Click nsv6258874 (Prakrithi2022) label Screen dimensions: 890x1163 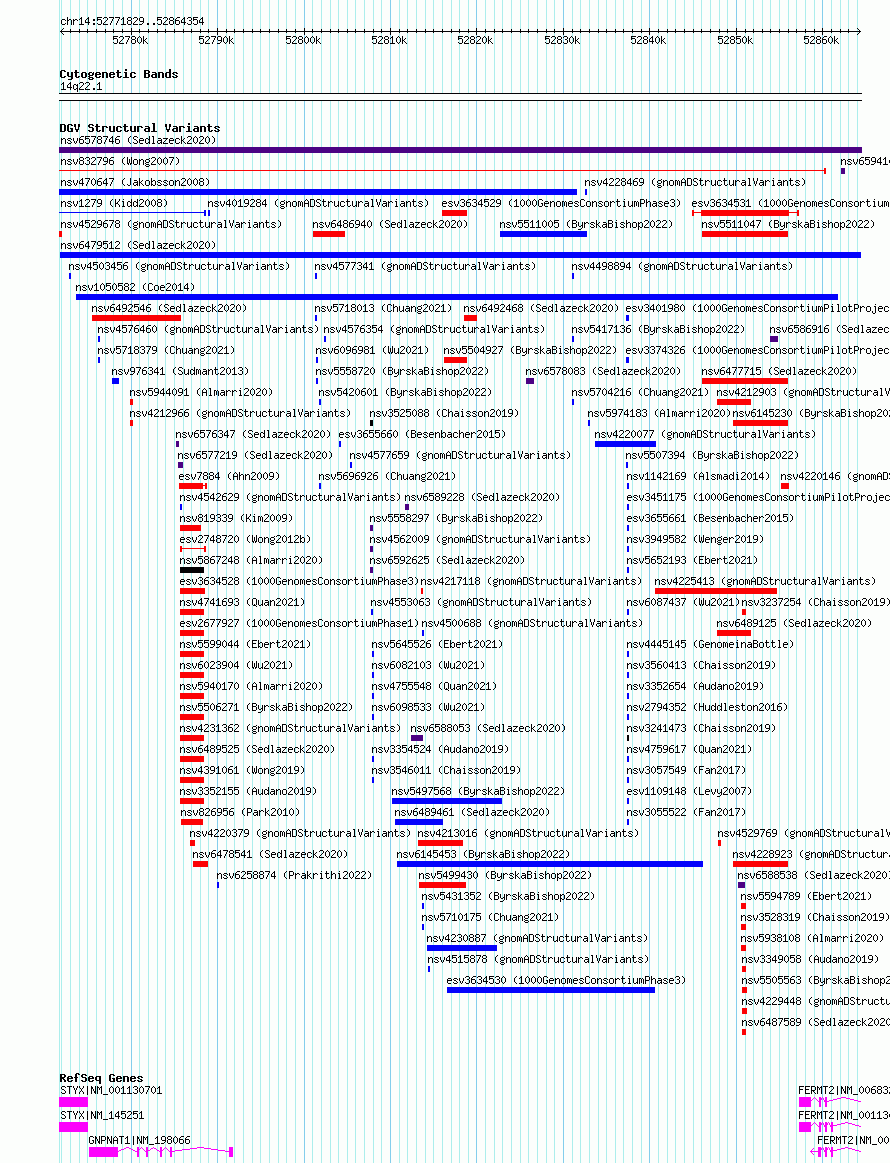tap(294, 875)
